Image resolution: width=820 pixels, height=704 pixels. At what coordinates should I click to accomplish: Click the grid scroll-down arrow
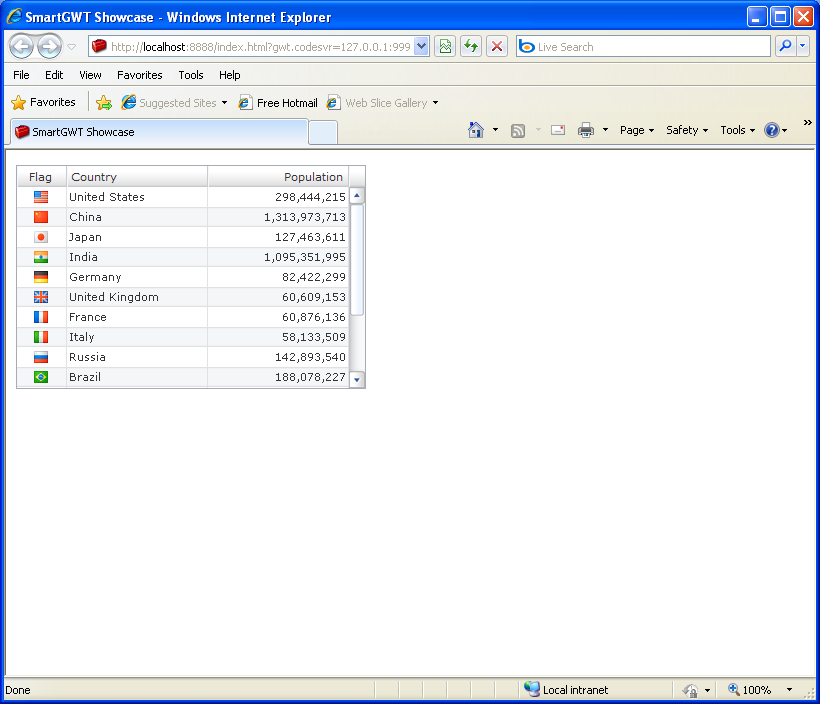click(x=357, y=380)
